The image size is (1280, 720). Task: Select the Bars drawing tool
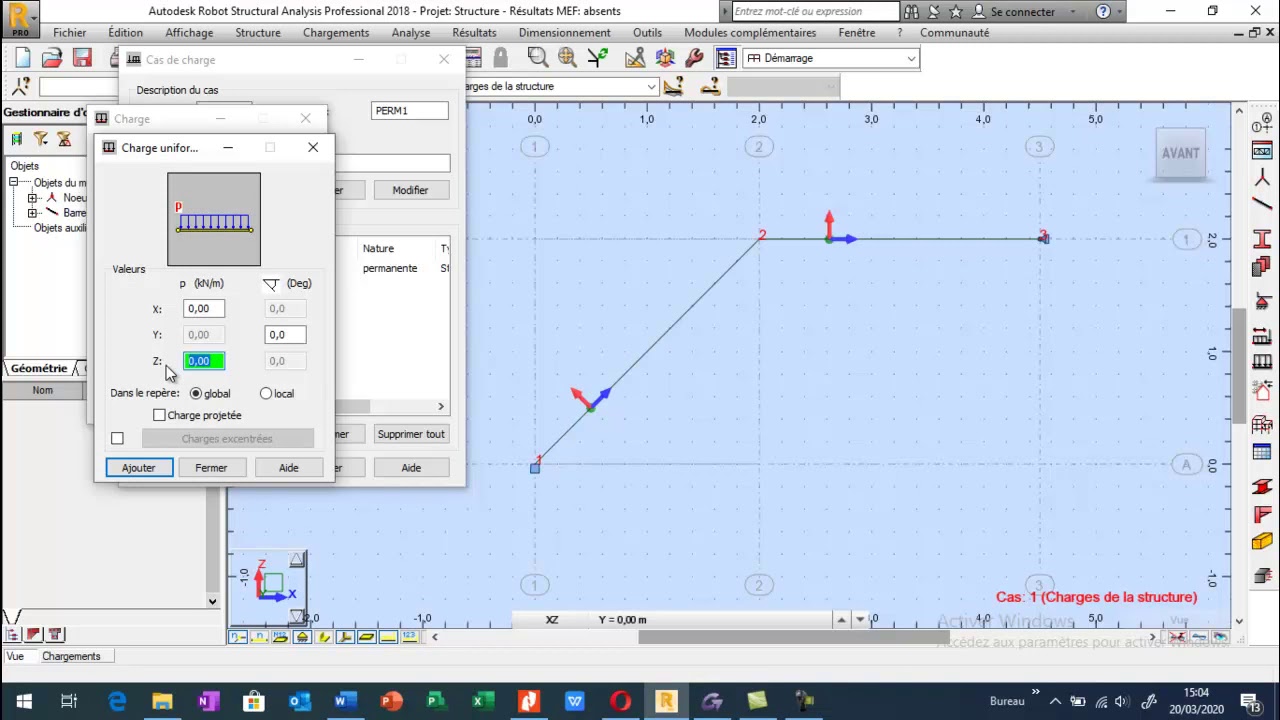tap(1262, 204)
